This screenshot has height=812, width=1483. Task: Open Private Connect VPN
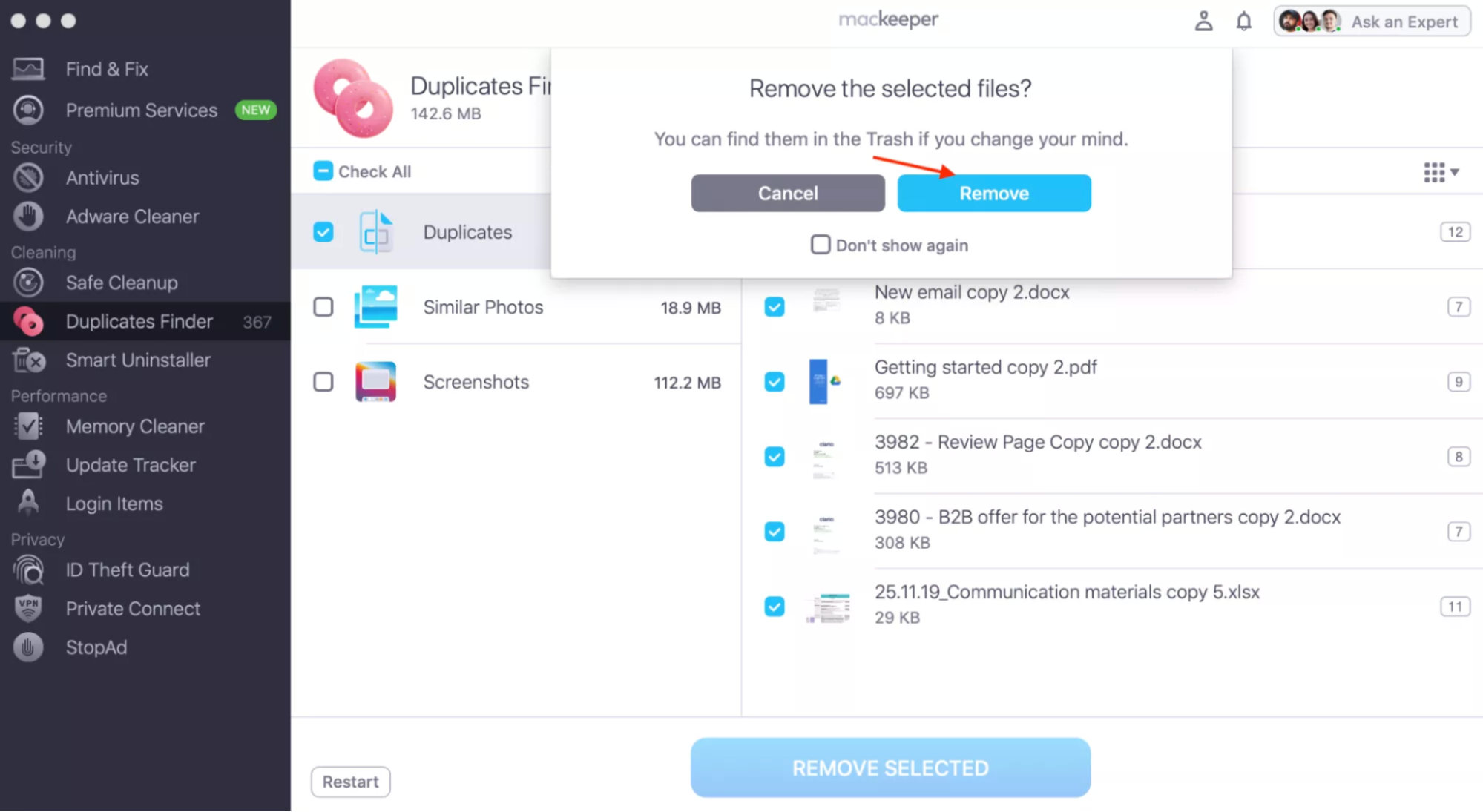[133, 608]
